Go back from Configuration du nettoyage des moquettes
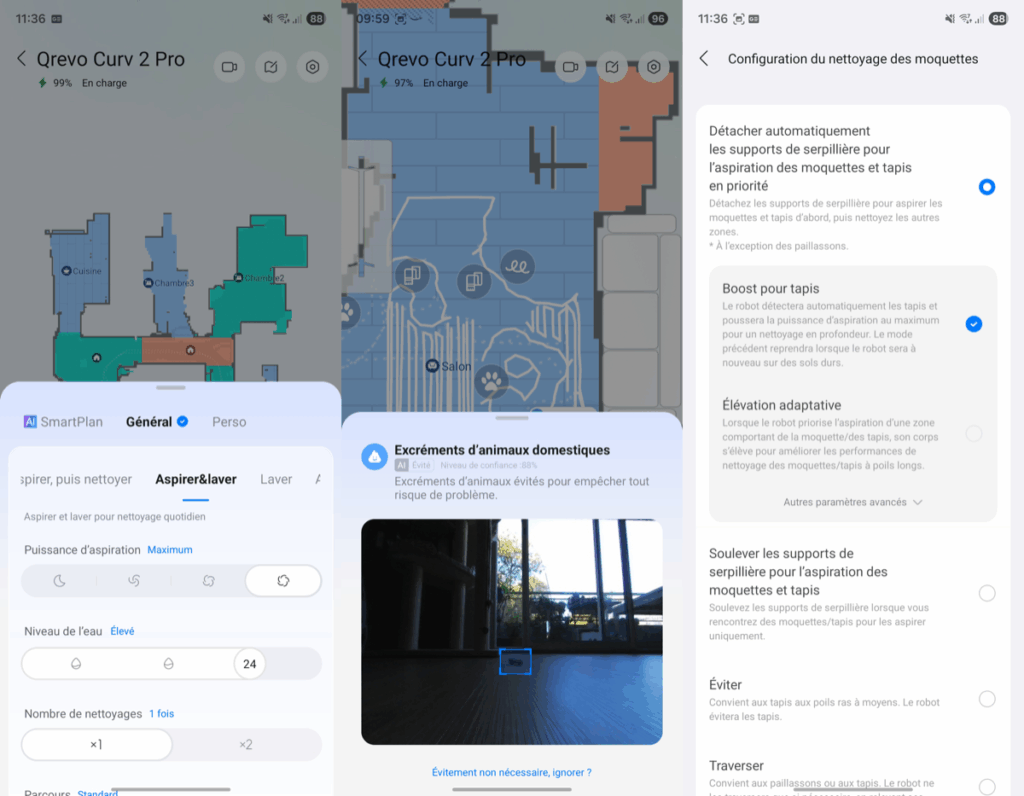1024x796 pixels. point(704,59)
